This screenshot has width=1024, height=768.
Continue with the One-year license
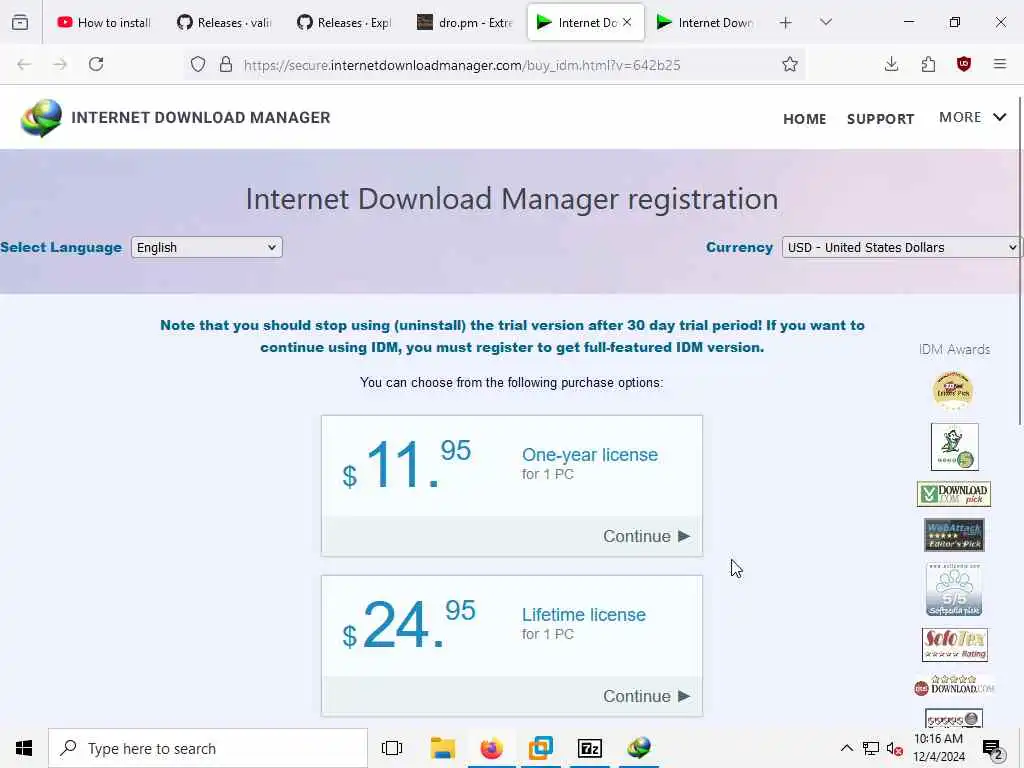646,536
